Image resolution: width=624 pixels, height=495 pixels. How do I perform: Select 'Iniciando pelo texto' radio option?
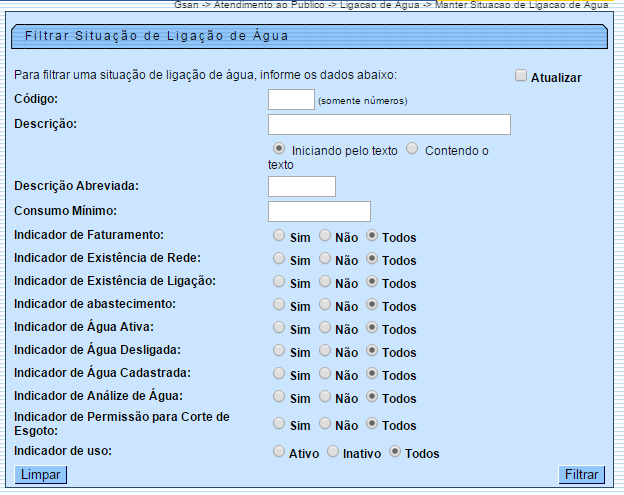point(279,149)
